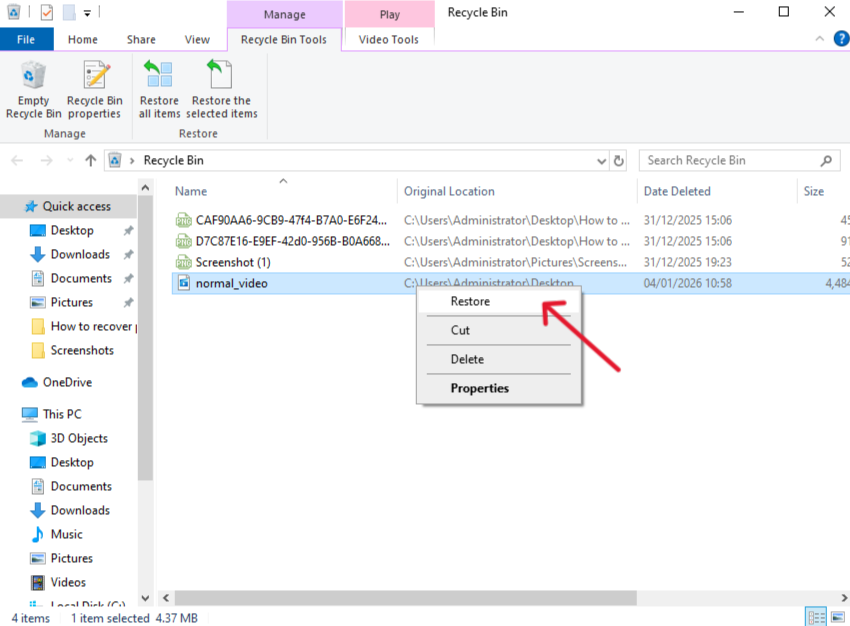Restore the selected items
The height and width of the screenshot is (626, 850).
tap(221, 90)
